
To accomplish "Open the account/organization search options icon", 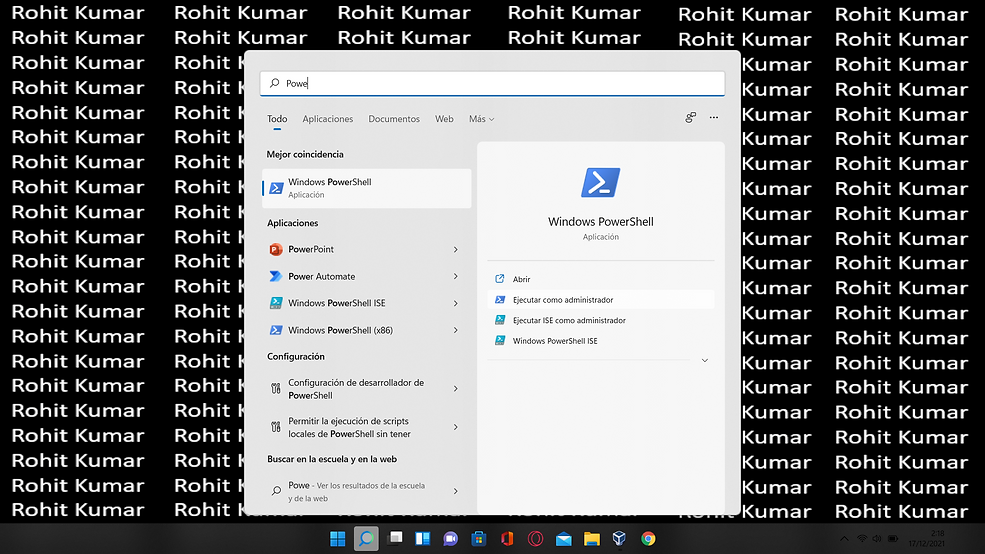I will pyautogui.click(x=690, y=117).
